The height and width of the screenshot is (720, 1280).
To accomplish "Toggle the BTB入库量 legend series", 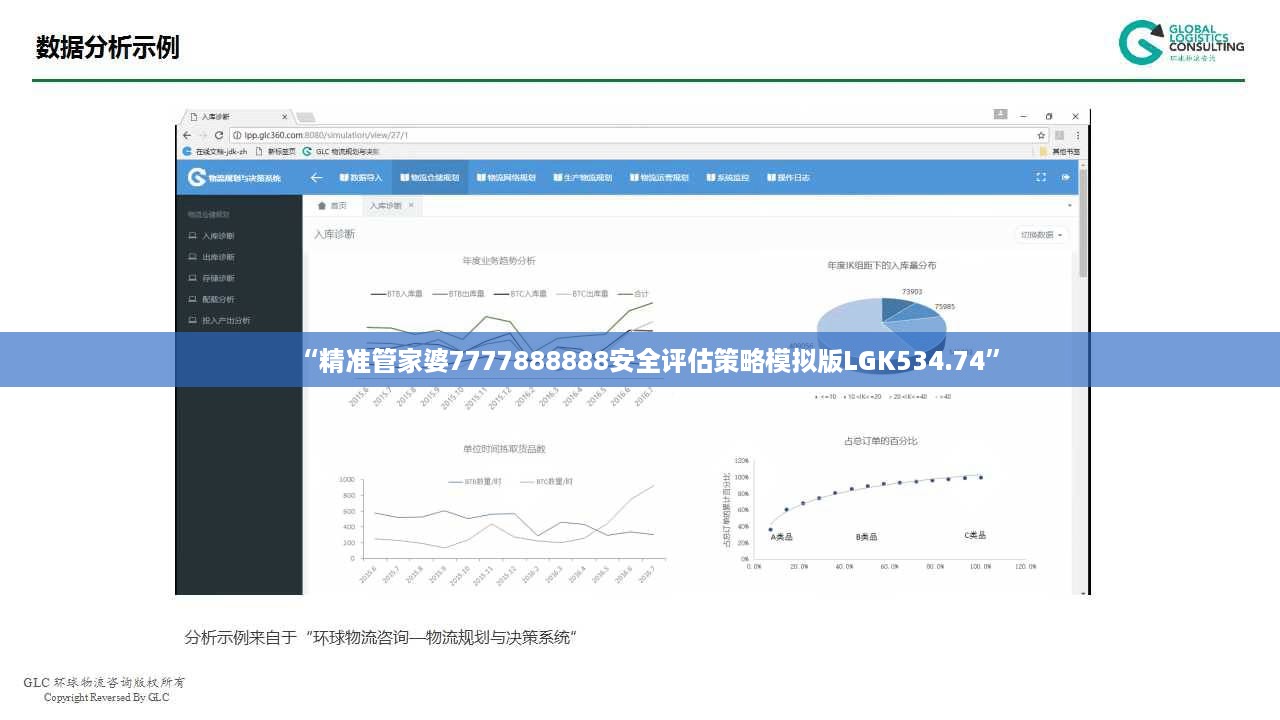I will tap(397, 294).
